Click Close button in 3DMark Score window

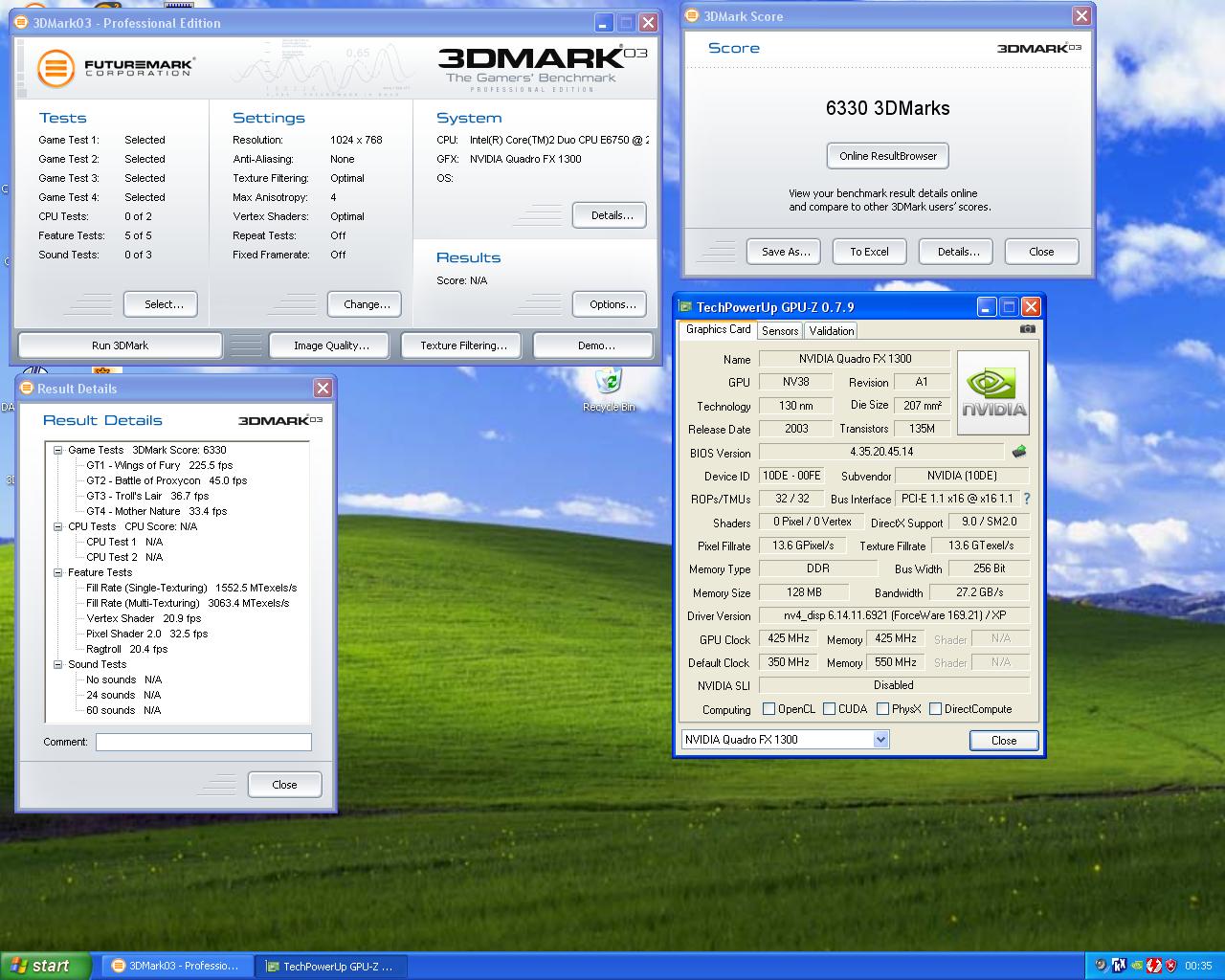tap(1041, 252)
